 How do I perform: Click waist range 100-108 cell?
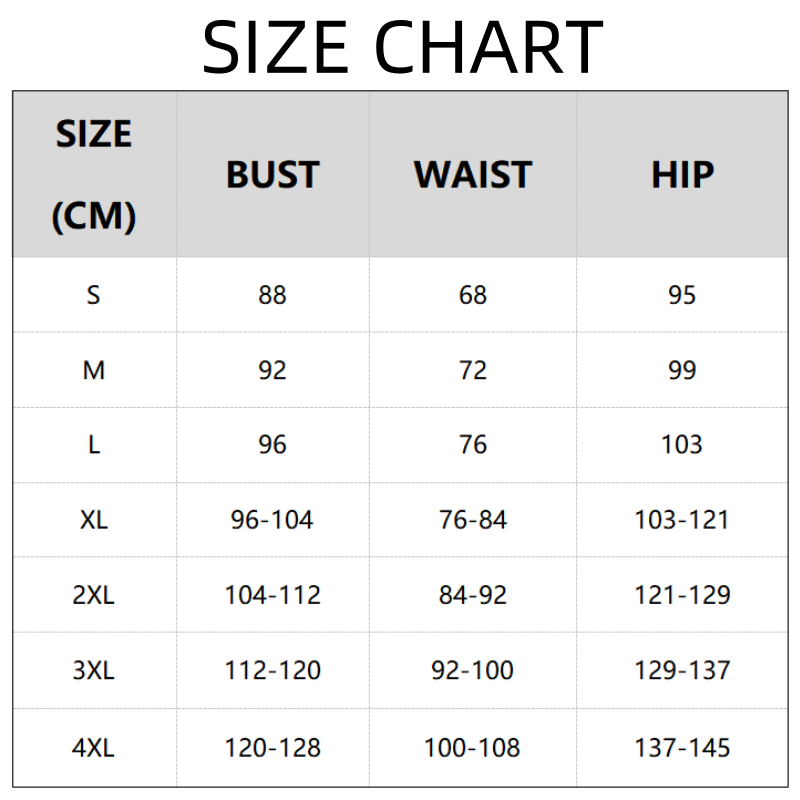[x=472, y=747]
